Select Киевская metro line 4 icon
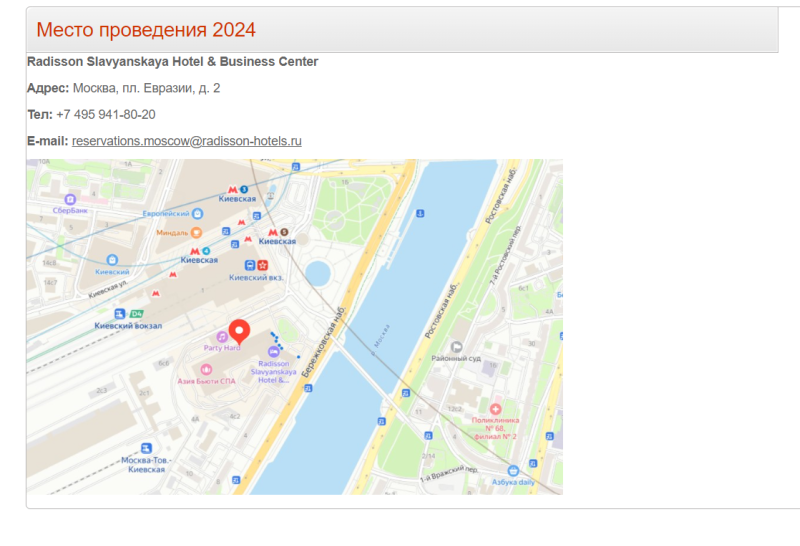The image size is (800, 546). [x=206, y=251]
